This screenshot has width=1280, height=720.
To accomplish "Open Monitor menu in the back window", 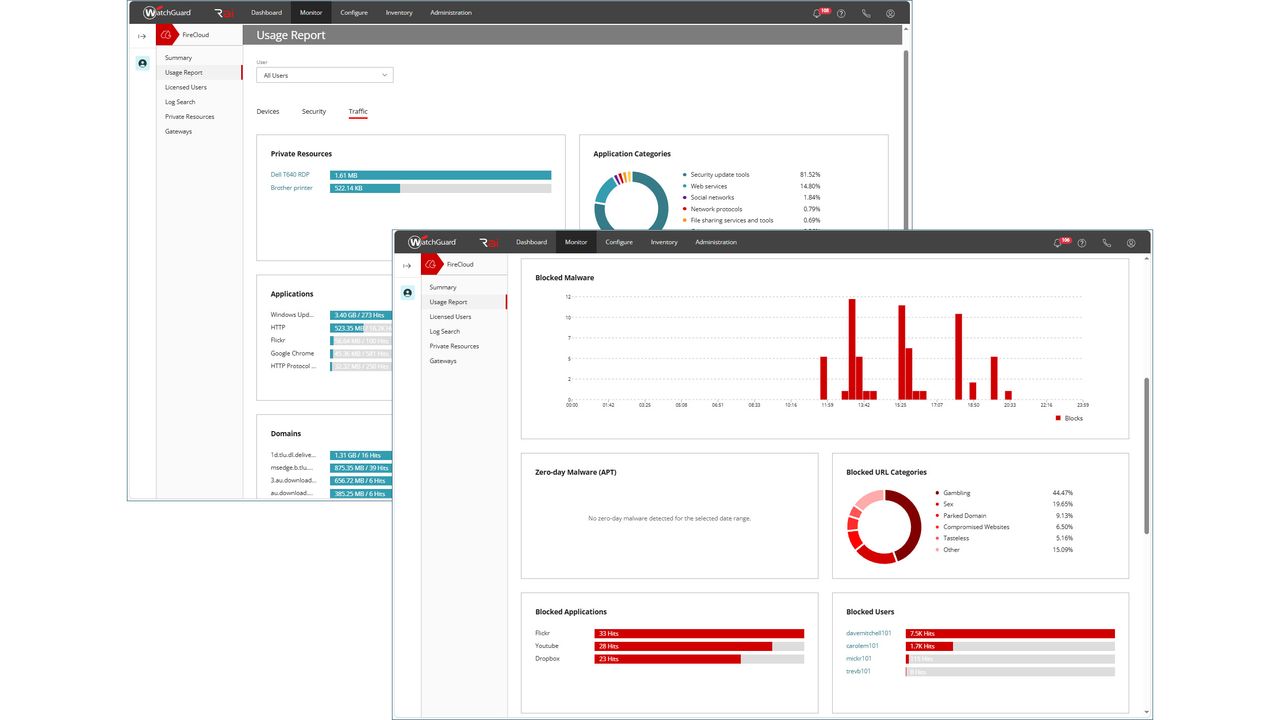I will point(311,13).
